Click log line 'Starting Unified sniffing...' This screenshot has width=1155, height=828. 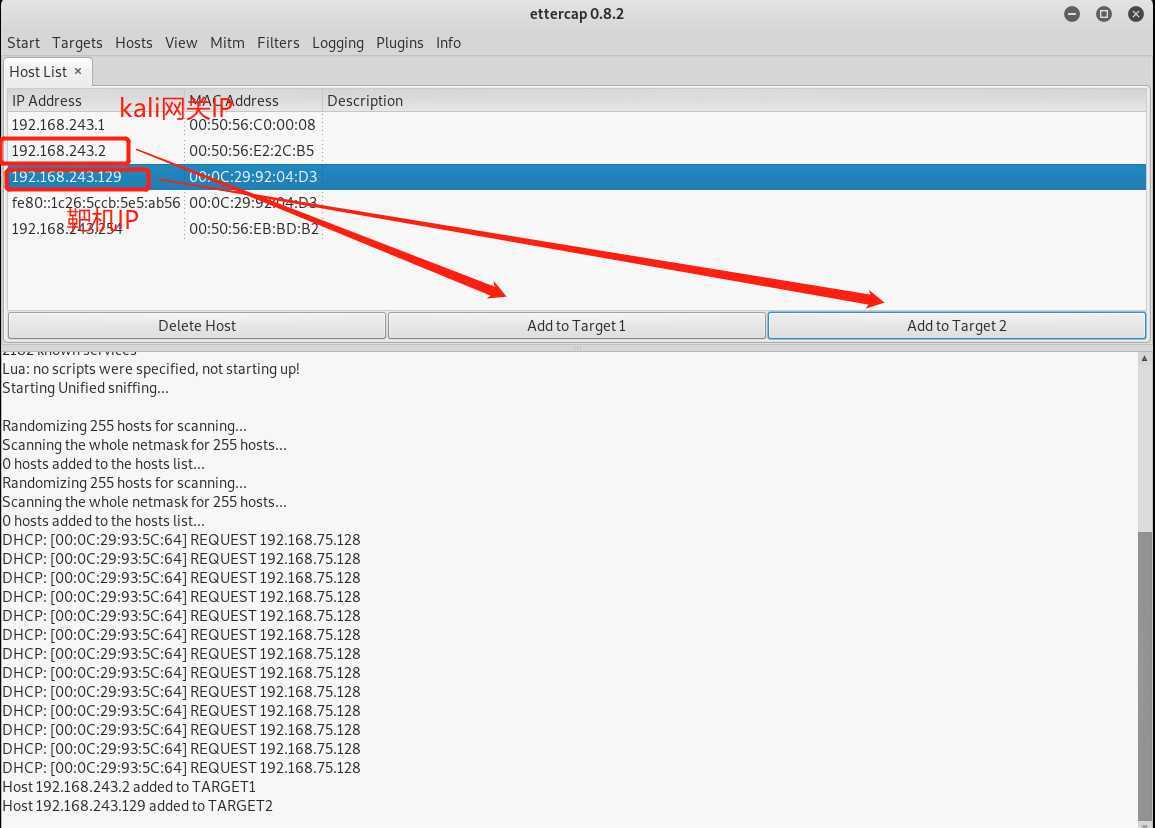(x=85, y=387)
